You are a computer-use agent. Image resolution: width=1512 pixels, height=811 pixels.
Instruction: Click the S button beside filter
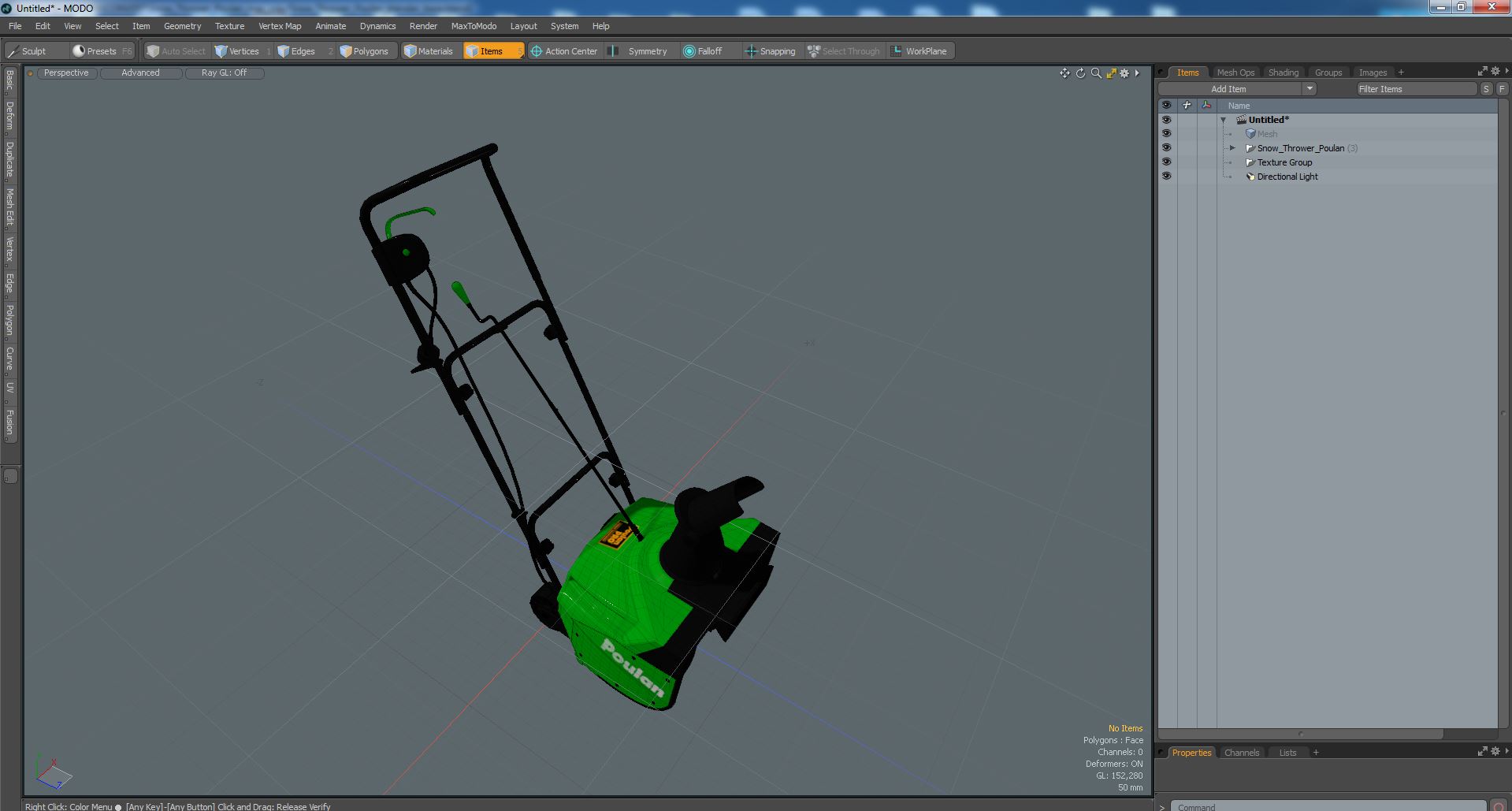(1486, 89)
